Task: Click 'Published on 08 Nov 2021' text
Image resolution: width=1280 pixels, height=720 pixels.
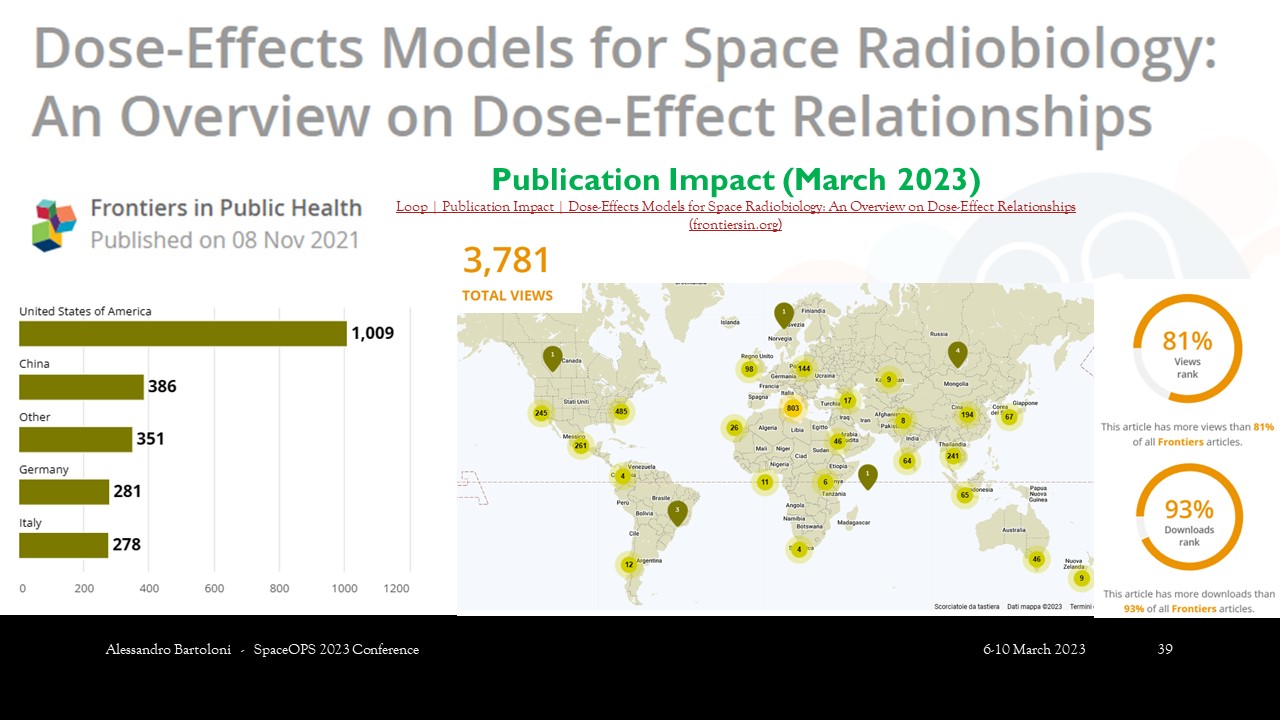Action: pos(225,240)
